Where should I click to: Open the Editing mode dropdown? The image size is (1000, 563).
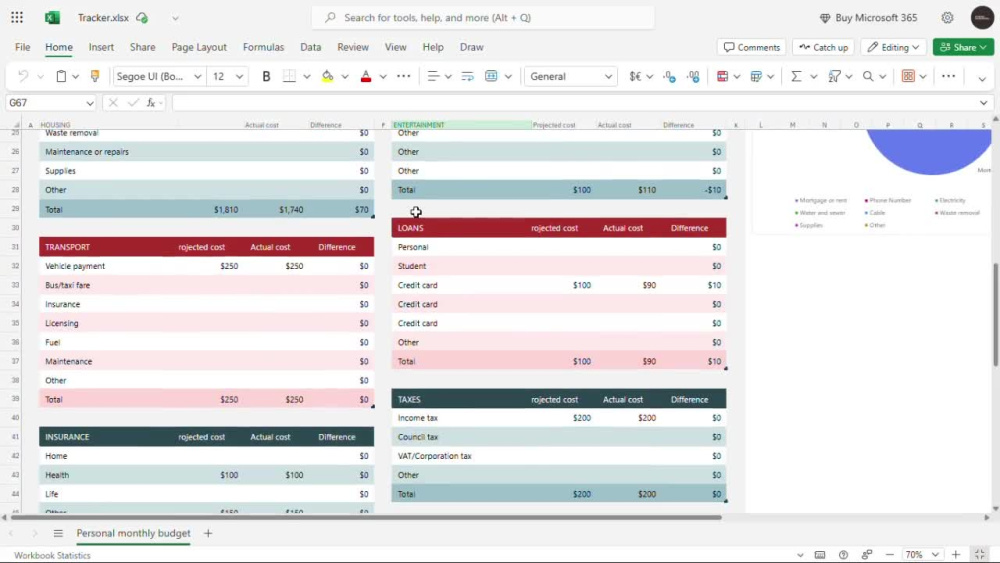893,47
